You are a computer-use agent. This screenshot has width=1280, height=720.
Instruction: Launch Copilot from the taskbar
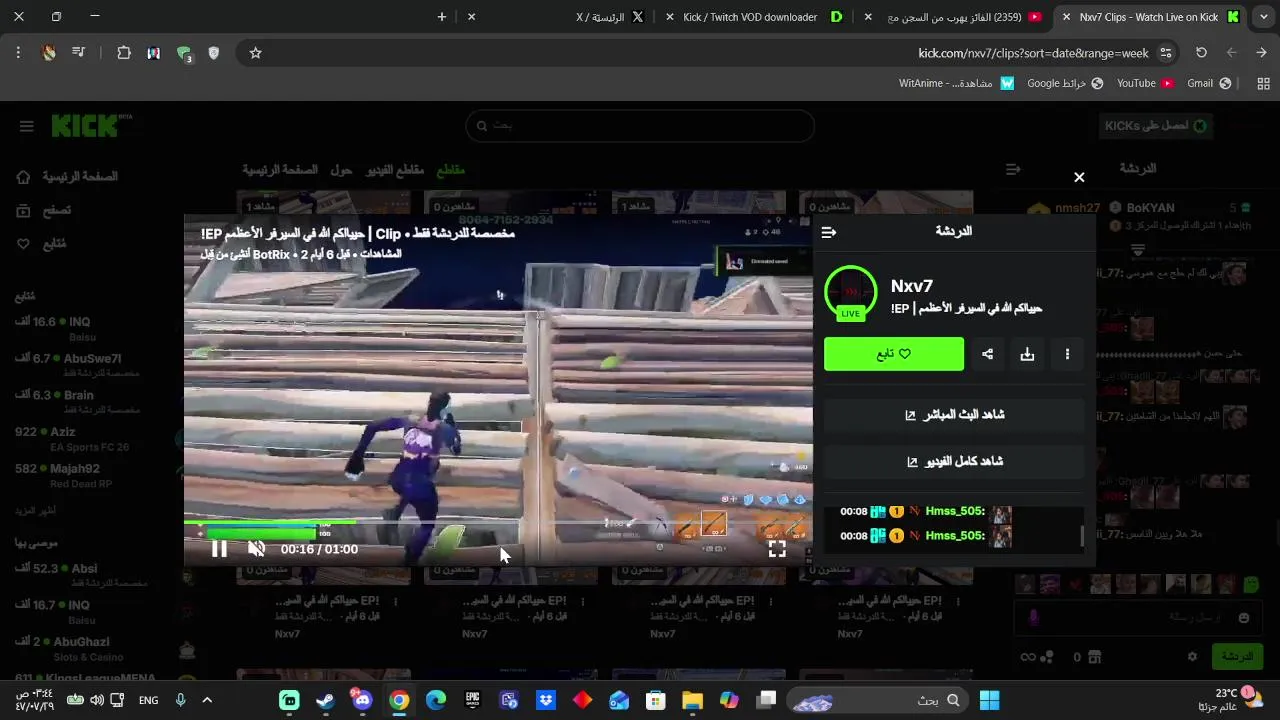coord(729,700)
